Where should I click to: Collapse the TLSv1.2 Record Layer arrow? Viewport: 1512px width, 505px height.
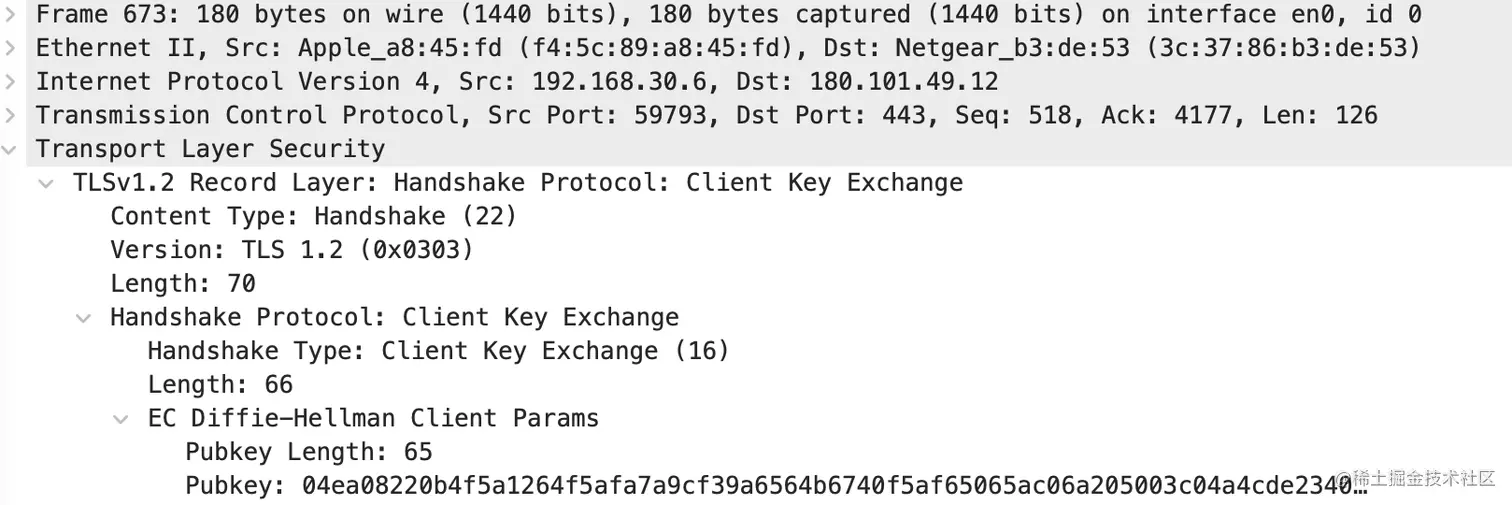coord(46,183)
